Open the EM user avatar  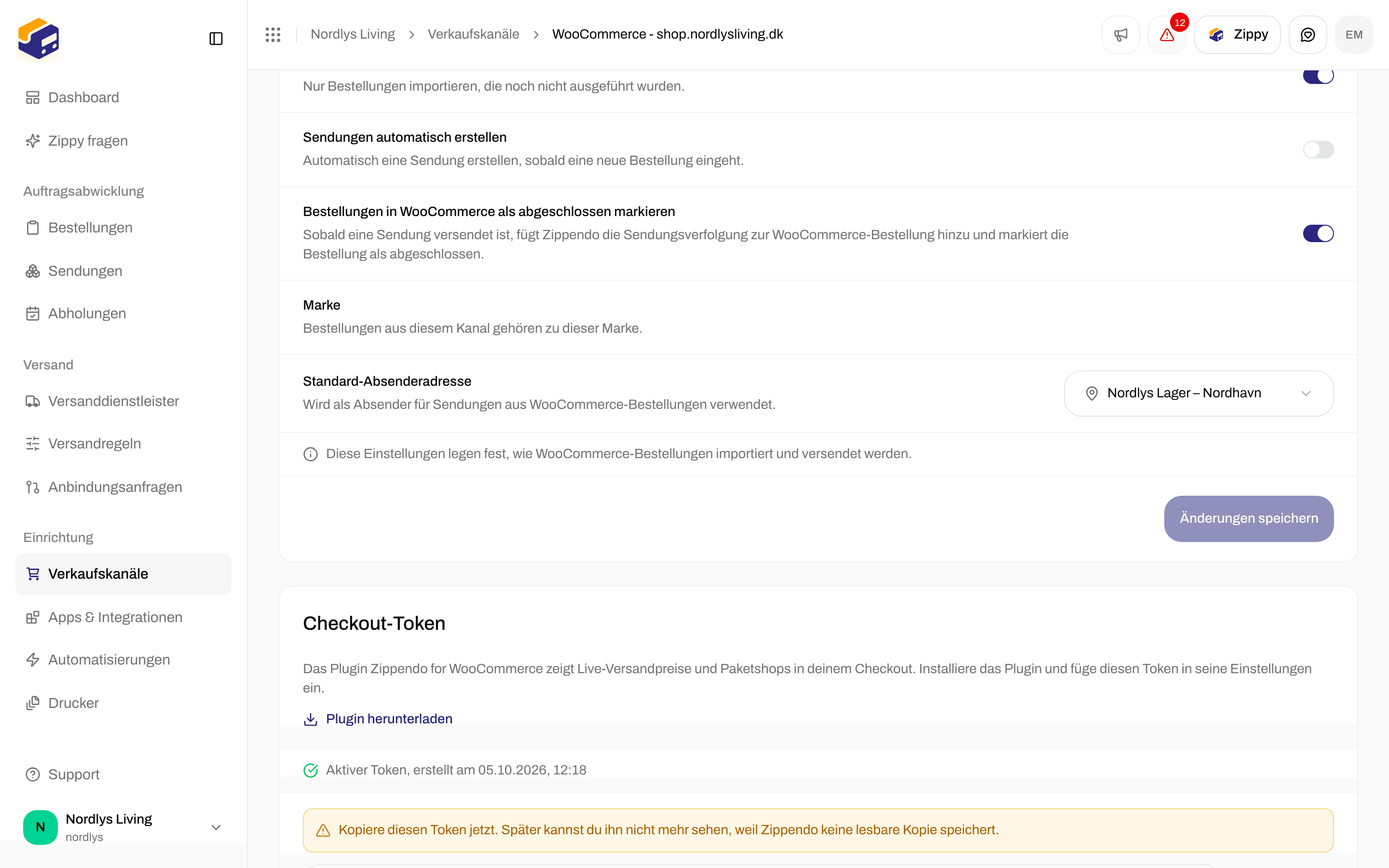point(1354,34)
